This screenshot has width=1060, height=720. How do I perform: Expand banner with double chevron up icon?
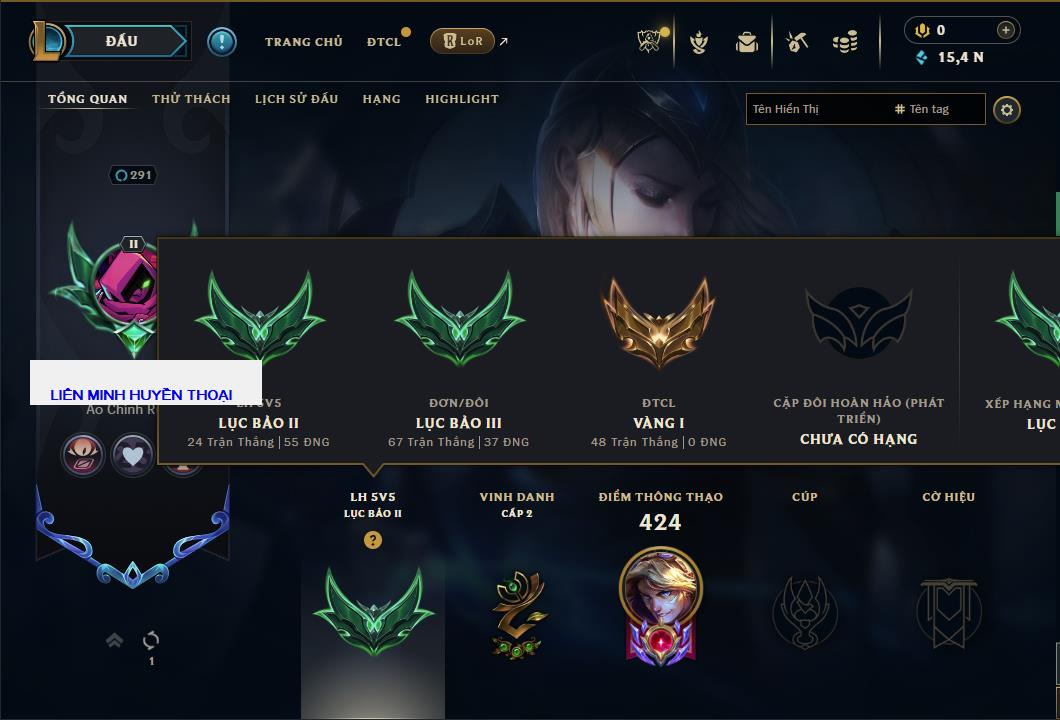[x=114, y=640]
